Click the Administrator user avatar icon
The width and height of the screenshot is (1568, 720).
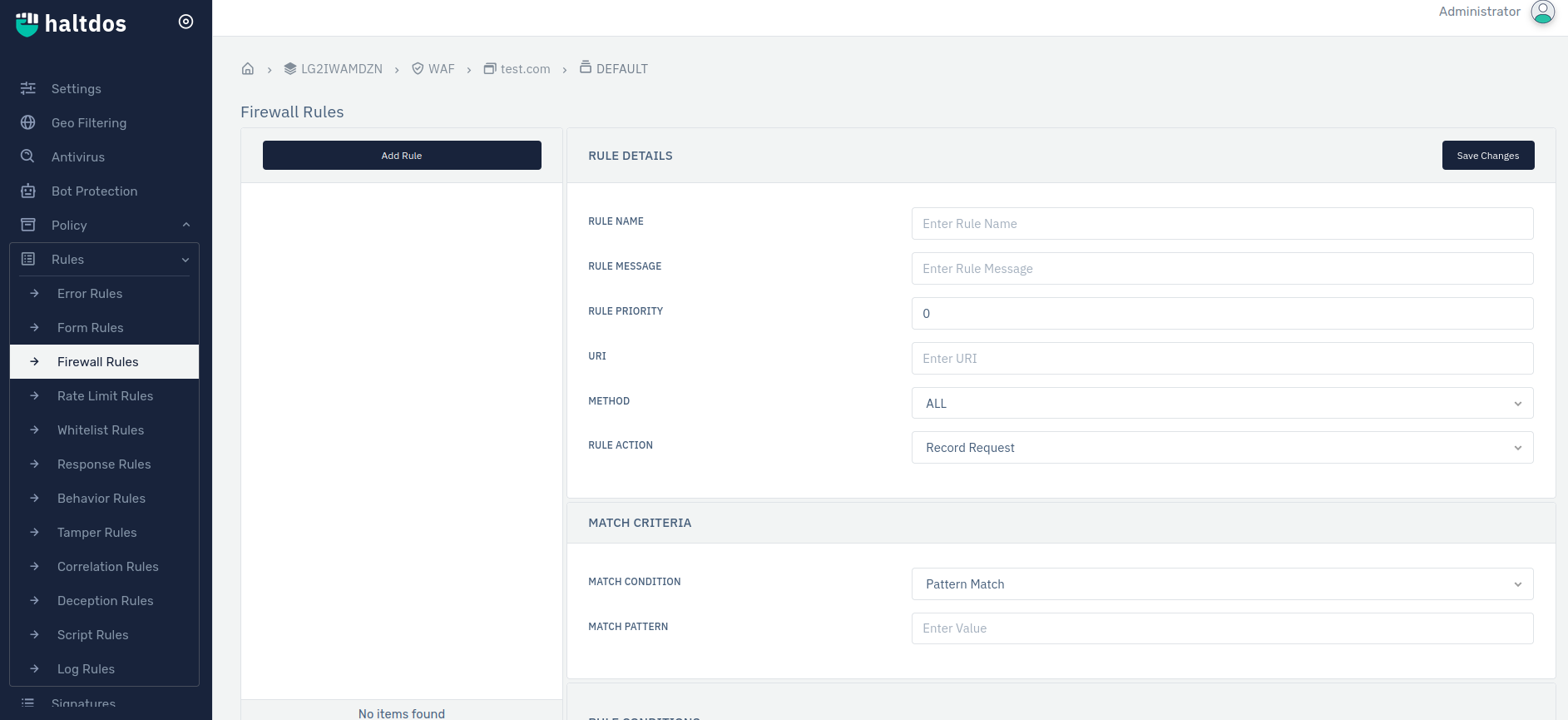point(1543,12)
